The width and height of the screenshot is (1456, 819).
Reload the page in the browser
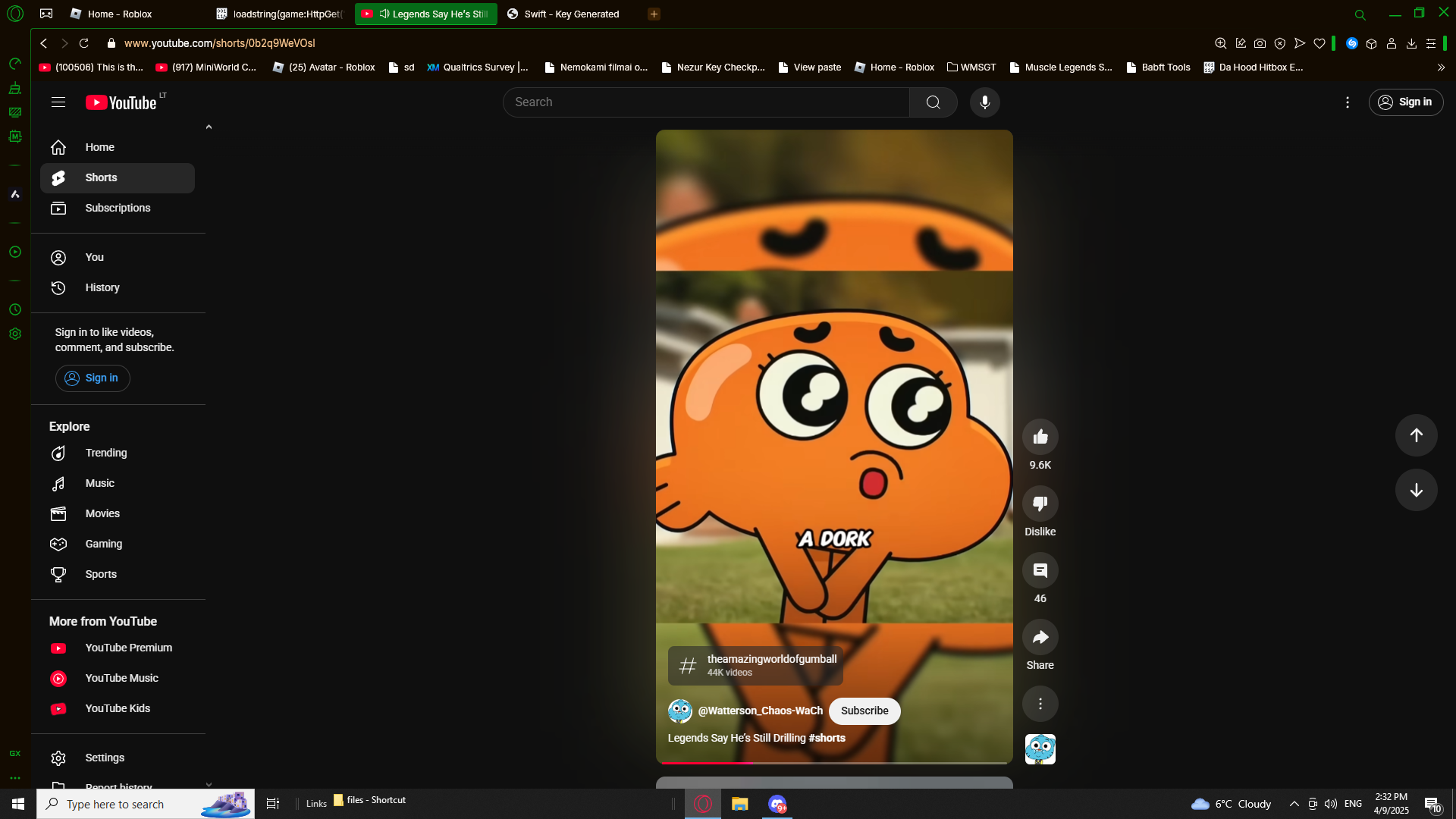click(x=84, y=43)
